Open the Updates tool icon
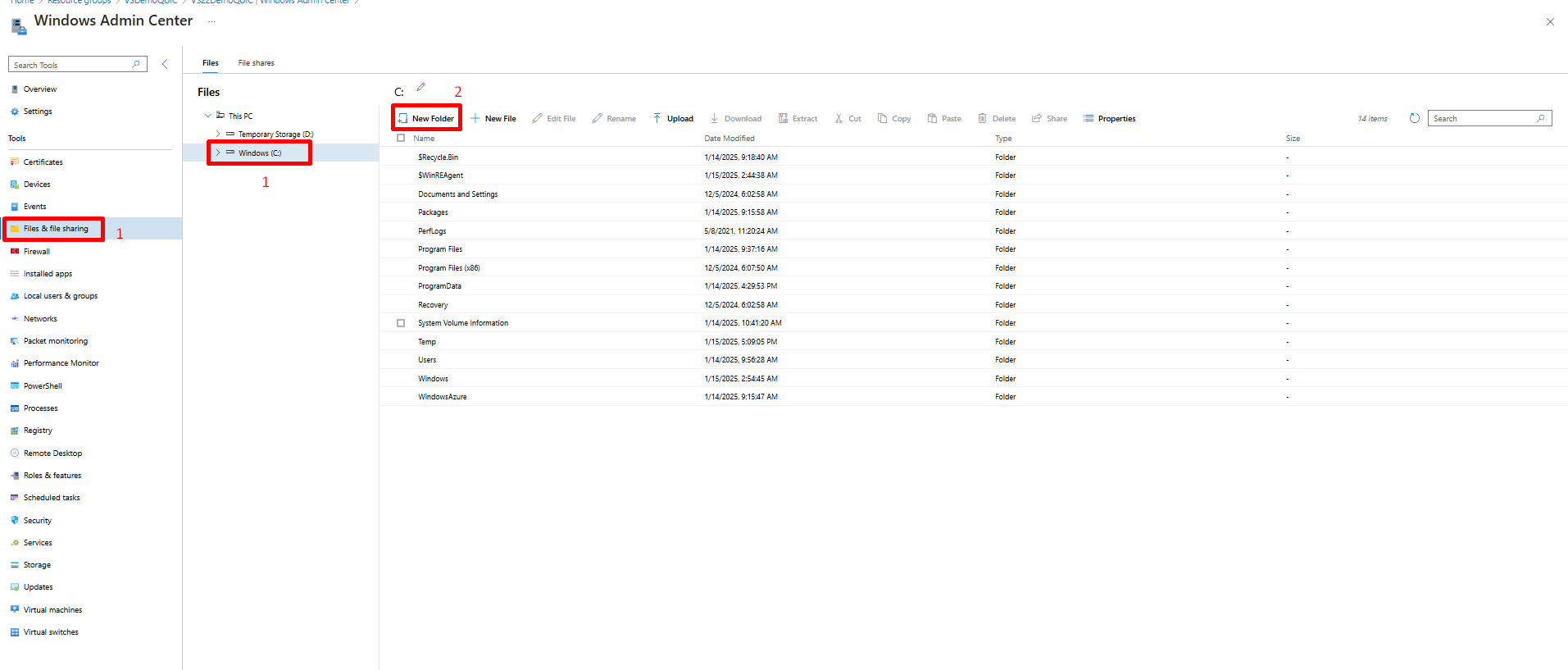Screen dimensions: 1568x670 (x=15, y=587)
